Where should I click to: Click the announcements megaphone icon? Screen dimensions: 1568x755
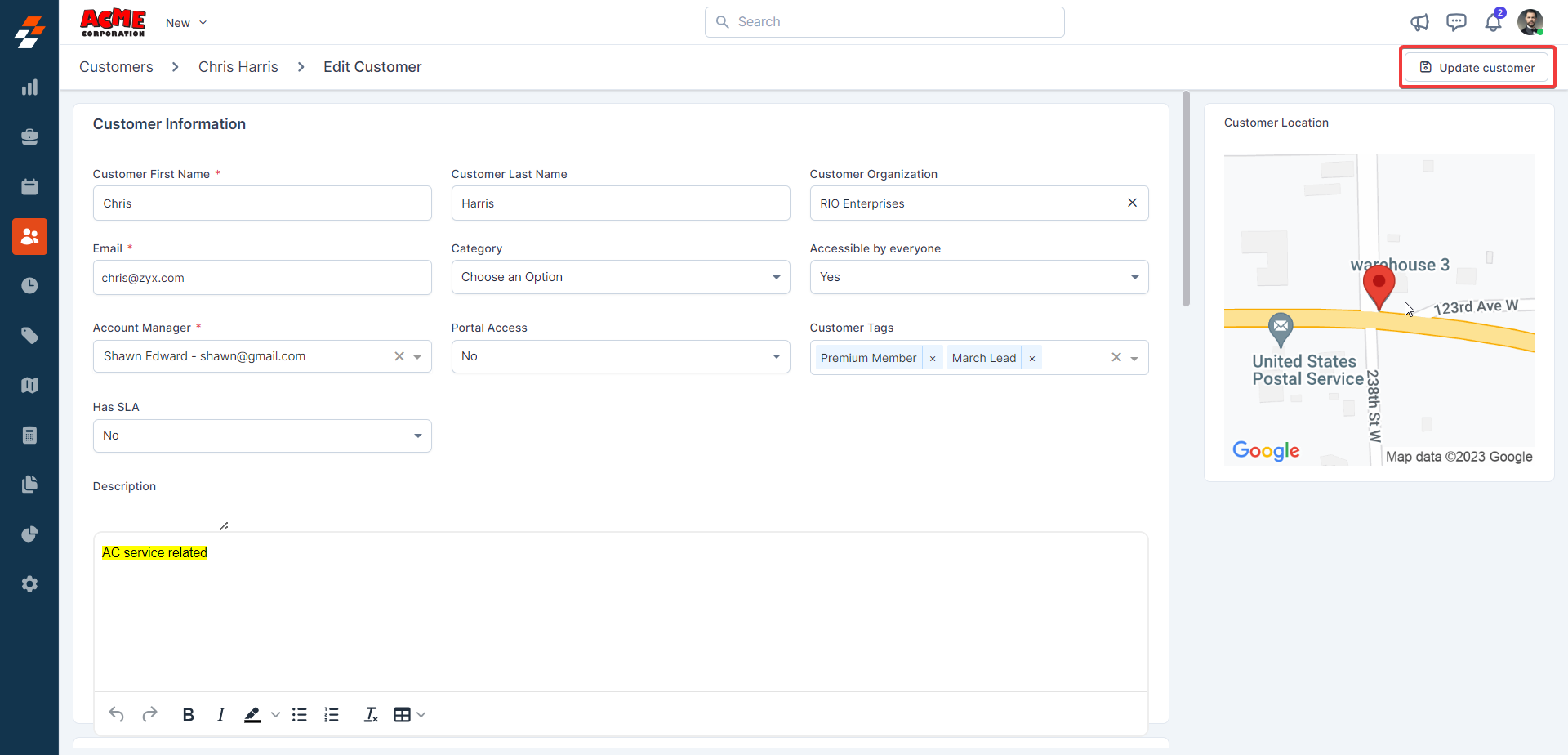1420,22
